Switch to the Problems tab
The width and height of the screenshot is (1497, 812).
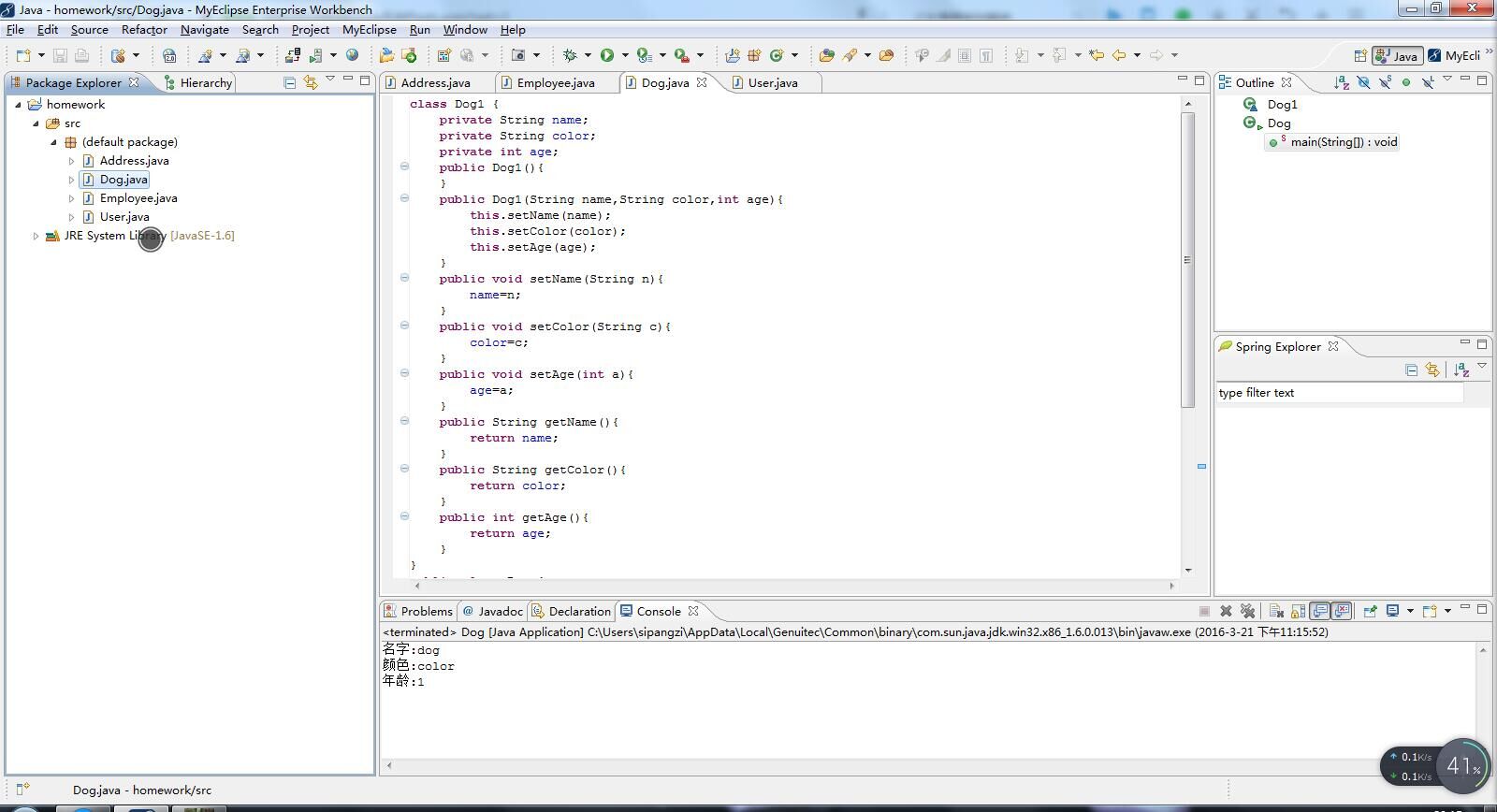click(418, 612)
